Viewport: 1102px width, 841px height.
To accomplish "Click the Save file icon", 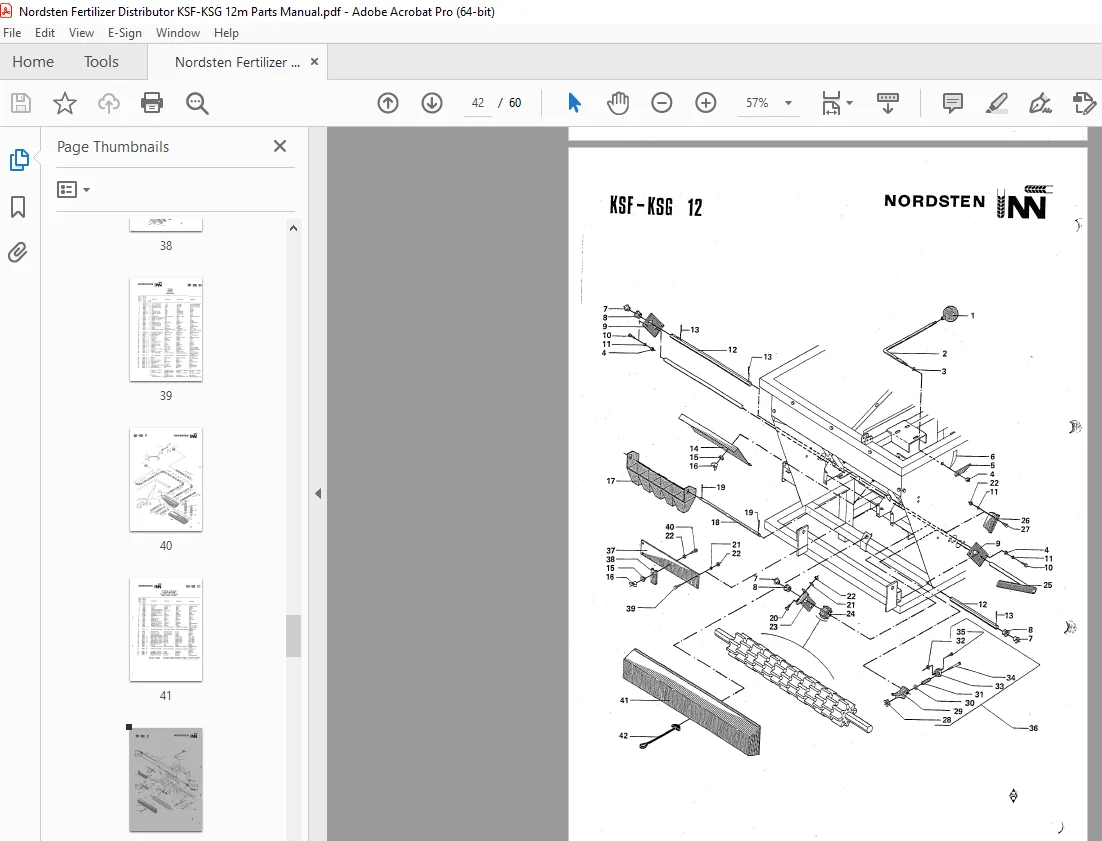I will click(x=21, y=103).
